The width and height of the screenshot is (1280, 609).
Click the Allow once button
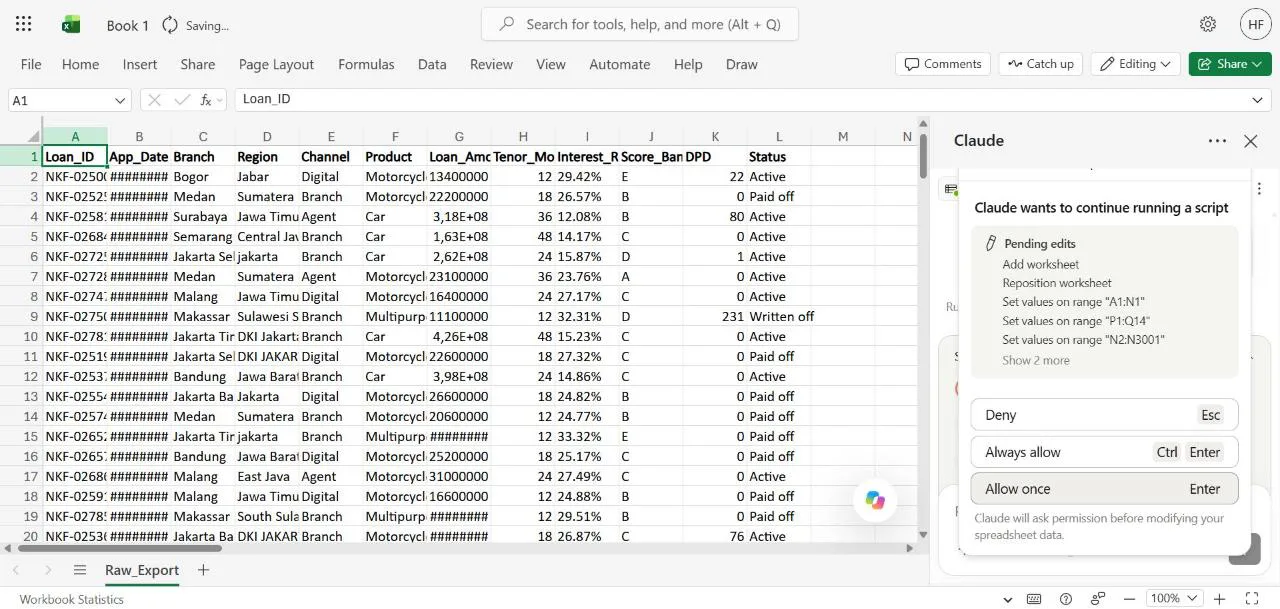pos(1104,489)
